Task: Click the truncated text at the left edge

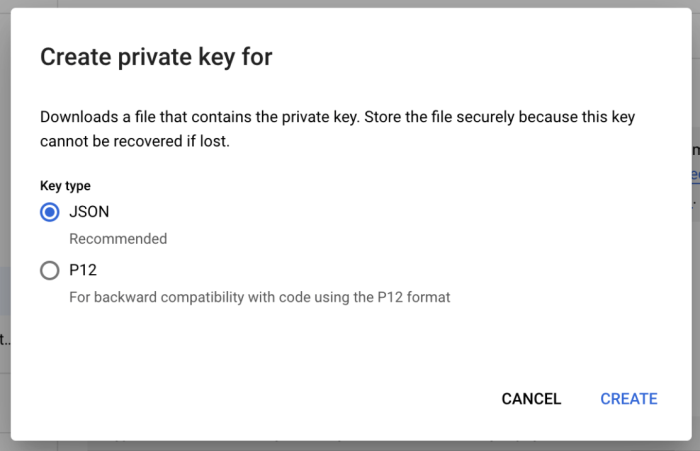Action: point(5,340)
